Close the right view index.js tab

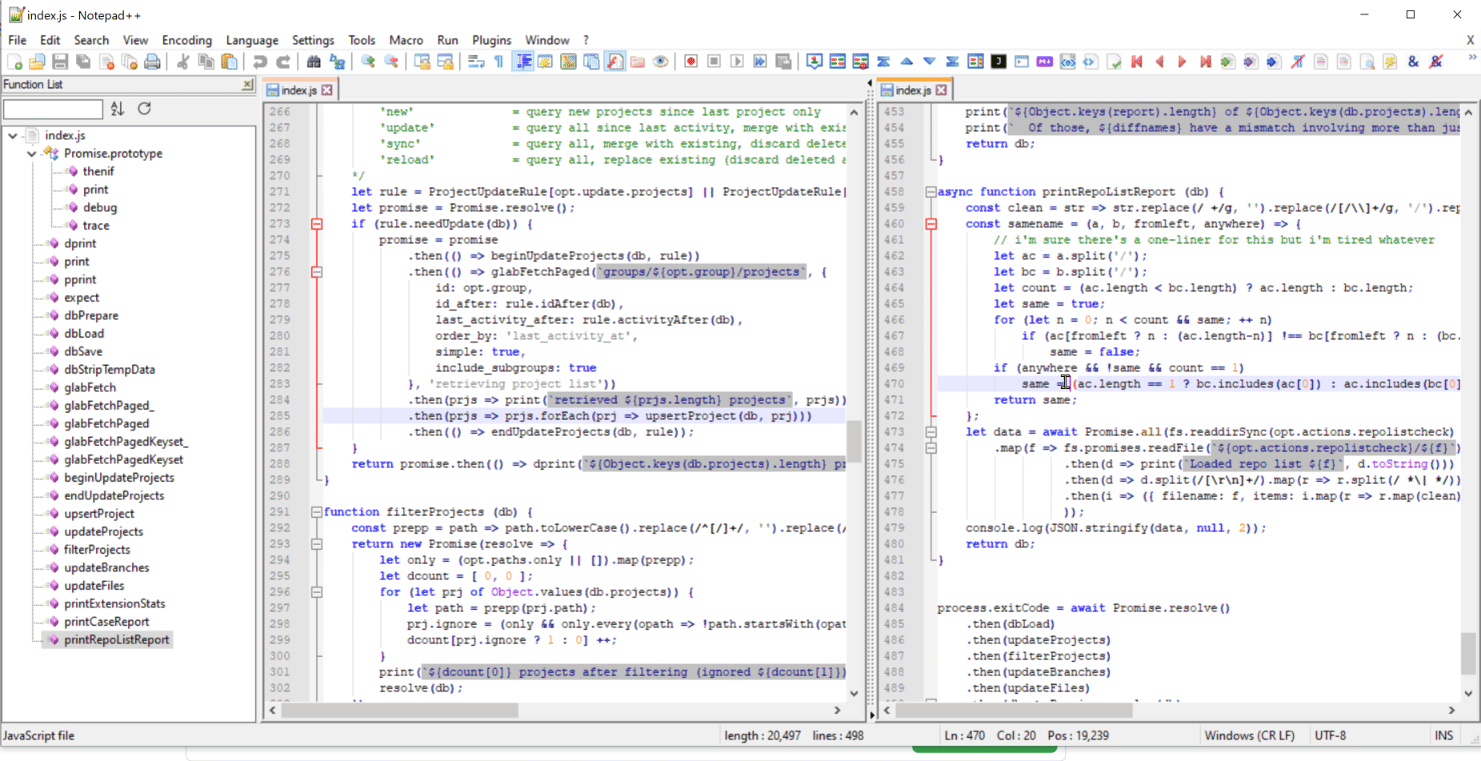point(941,90)
